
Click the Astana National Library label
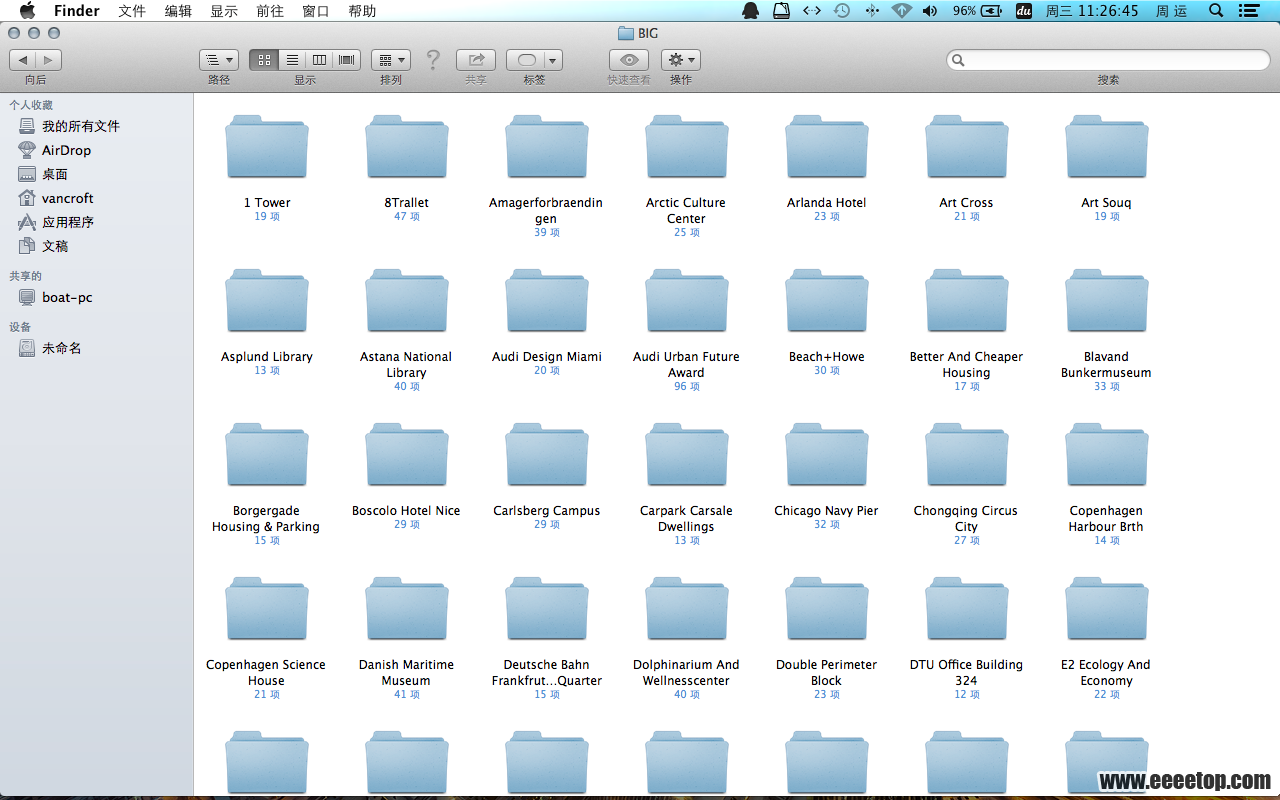pos(406,364)
